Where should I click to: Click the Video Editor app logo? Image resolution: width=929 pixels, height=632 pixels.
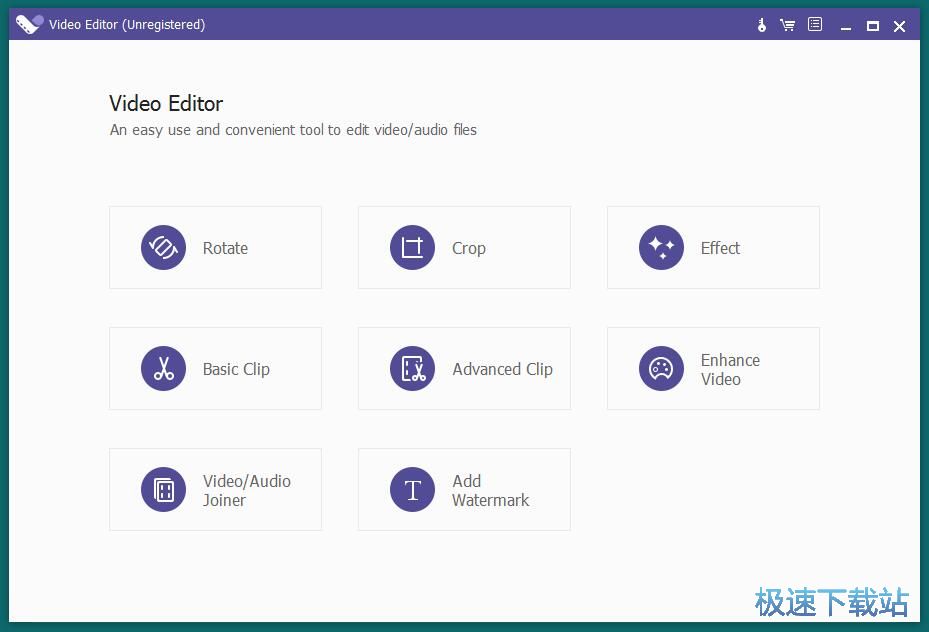[x=29, y=24]
